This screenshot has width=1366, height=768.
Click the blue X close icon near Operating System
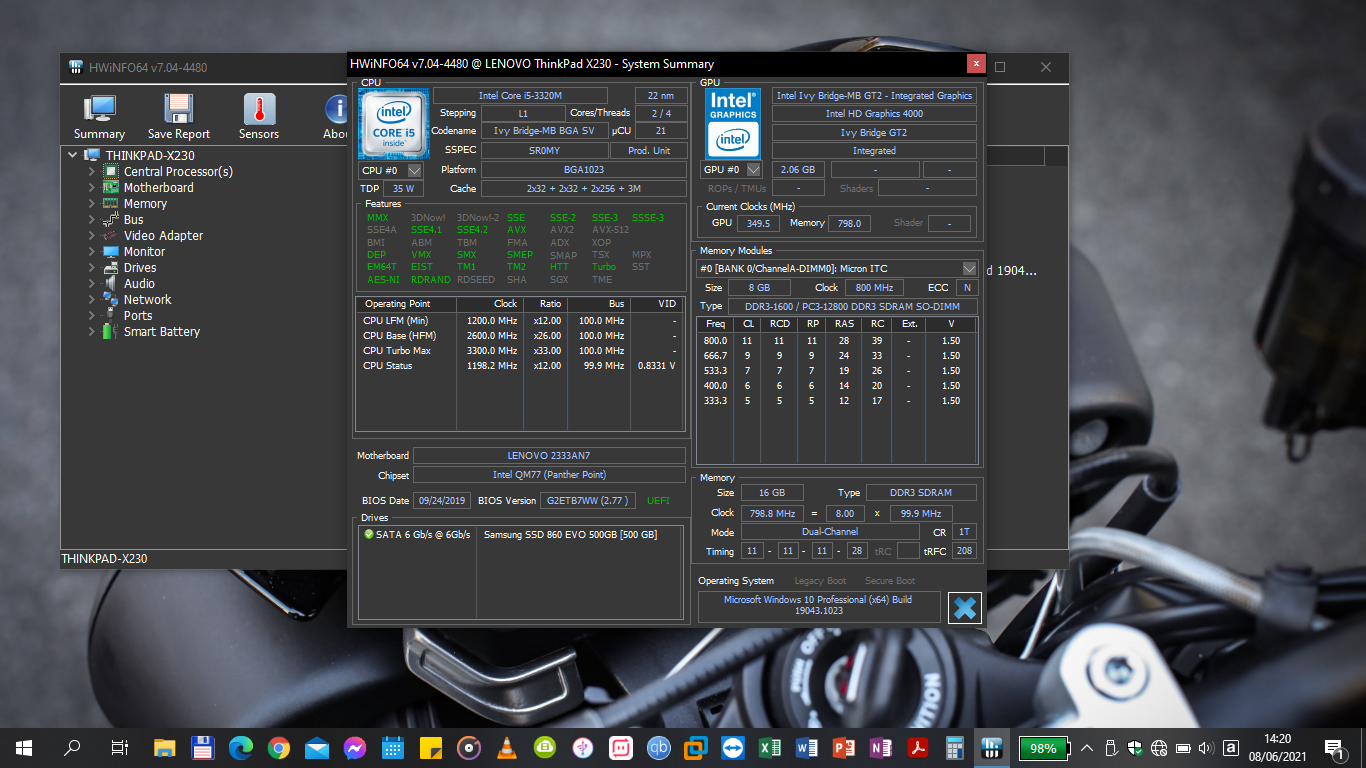point(964,608)
